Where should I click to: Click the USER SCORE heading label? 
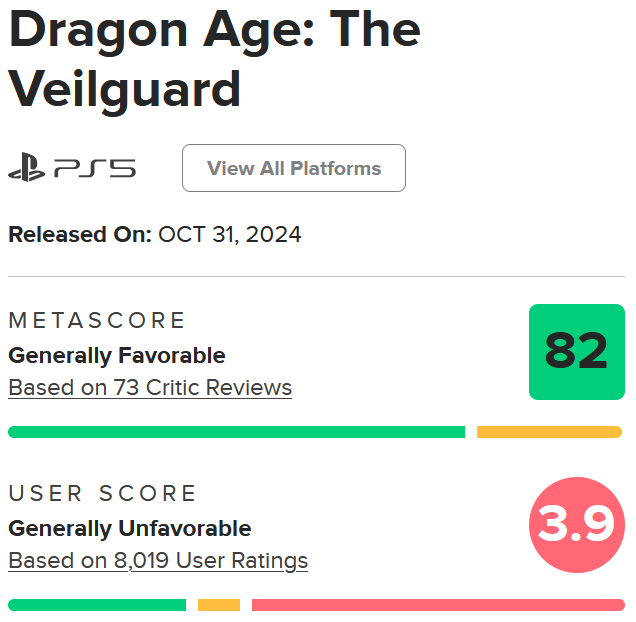click(103, 493)
